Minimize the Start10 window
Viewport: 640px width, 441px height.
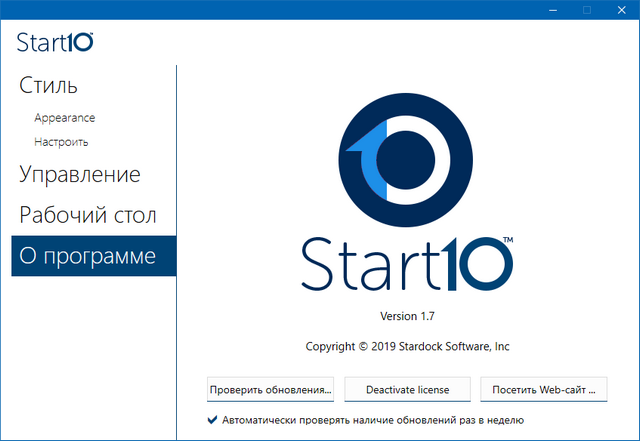coord(553,10)
